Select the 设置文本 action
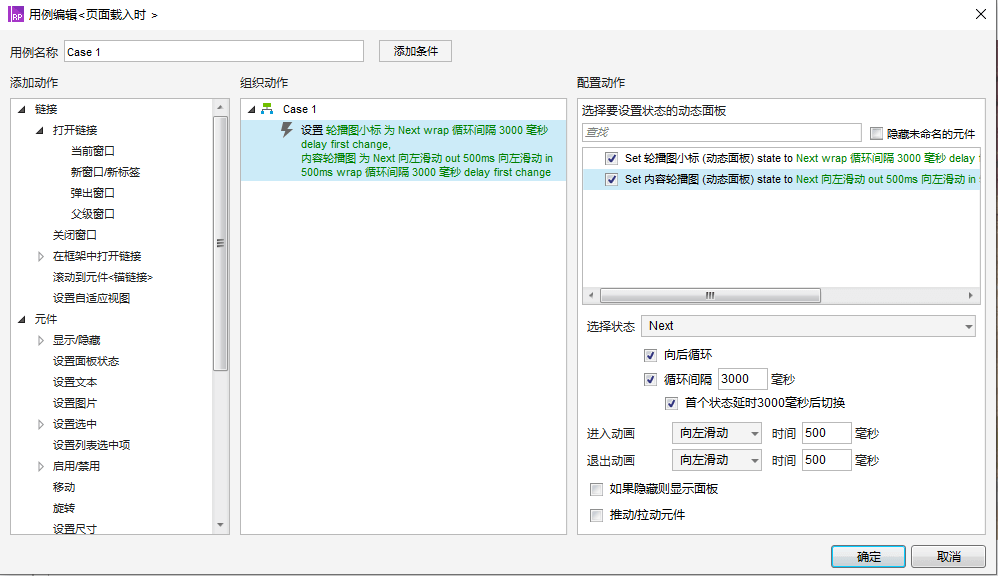 pos(74,383)
